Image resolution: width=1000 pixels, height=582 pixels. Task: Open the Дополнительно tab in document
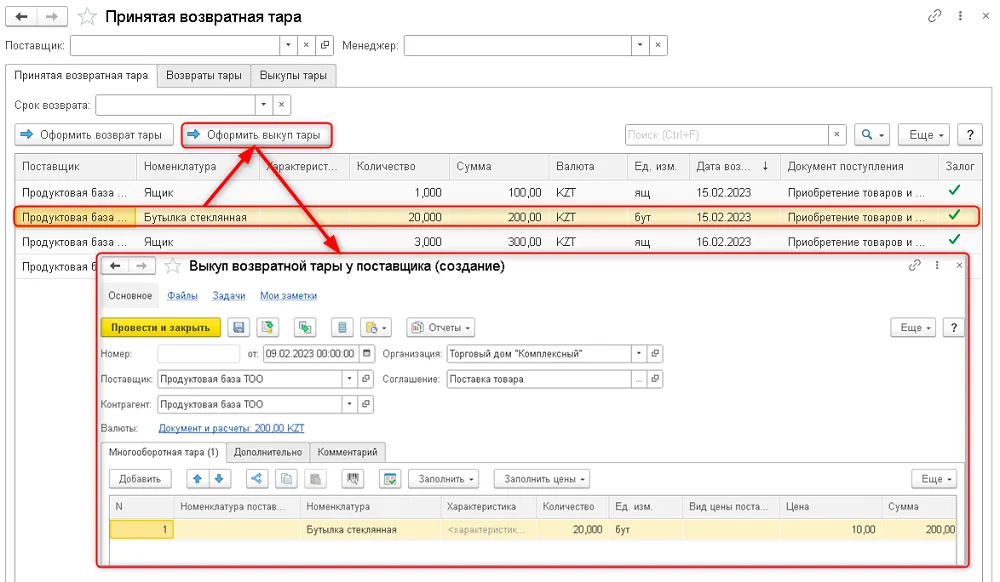coord(268,452)
